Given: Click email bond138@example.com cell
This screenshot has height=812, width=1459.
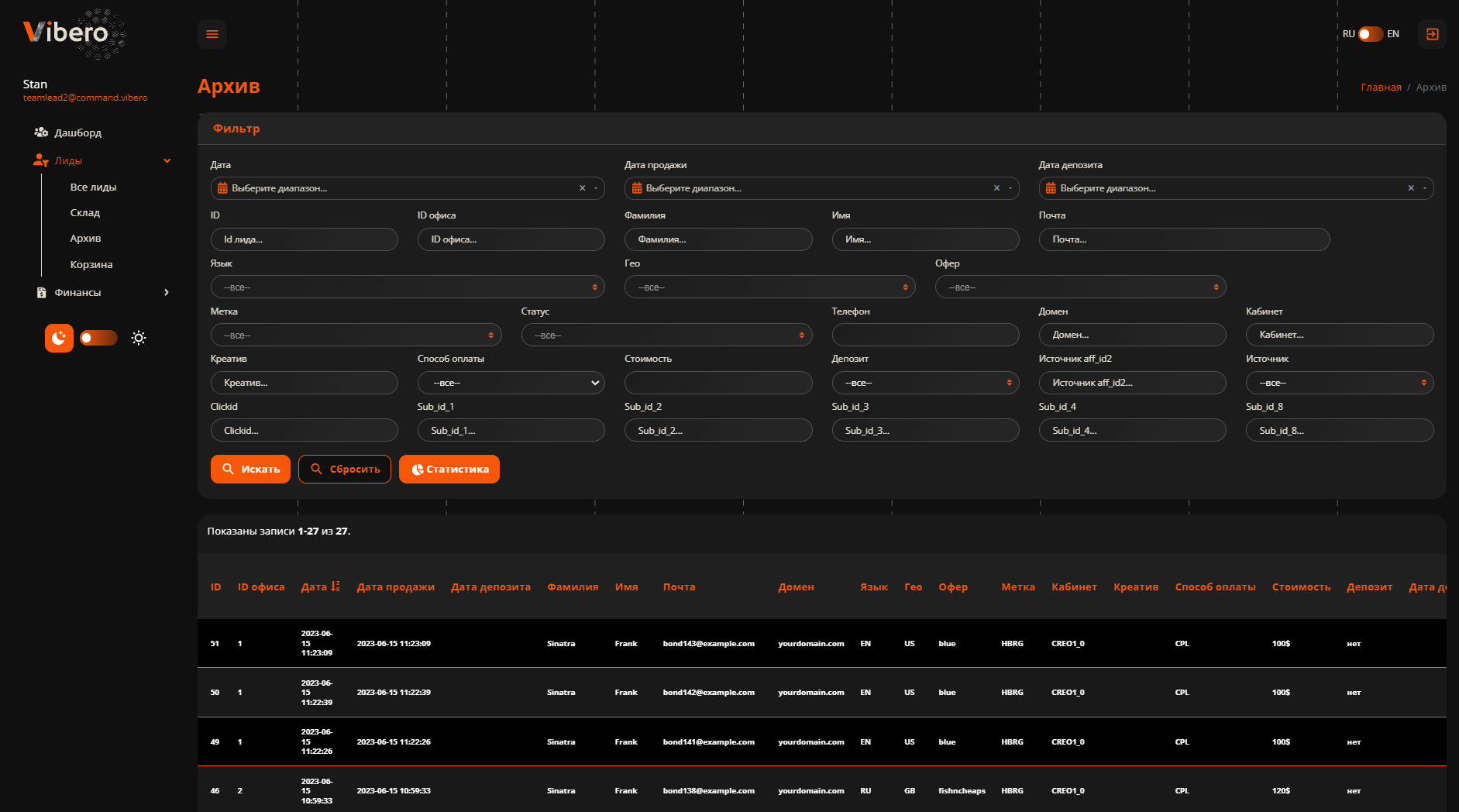Looking at the screenshot, I should tap(708, 790).
